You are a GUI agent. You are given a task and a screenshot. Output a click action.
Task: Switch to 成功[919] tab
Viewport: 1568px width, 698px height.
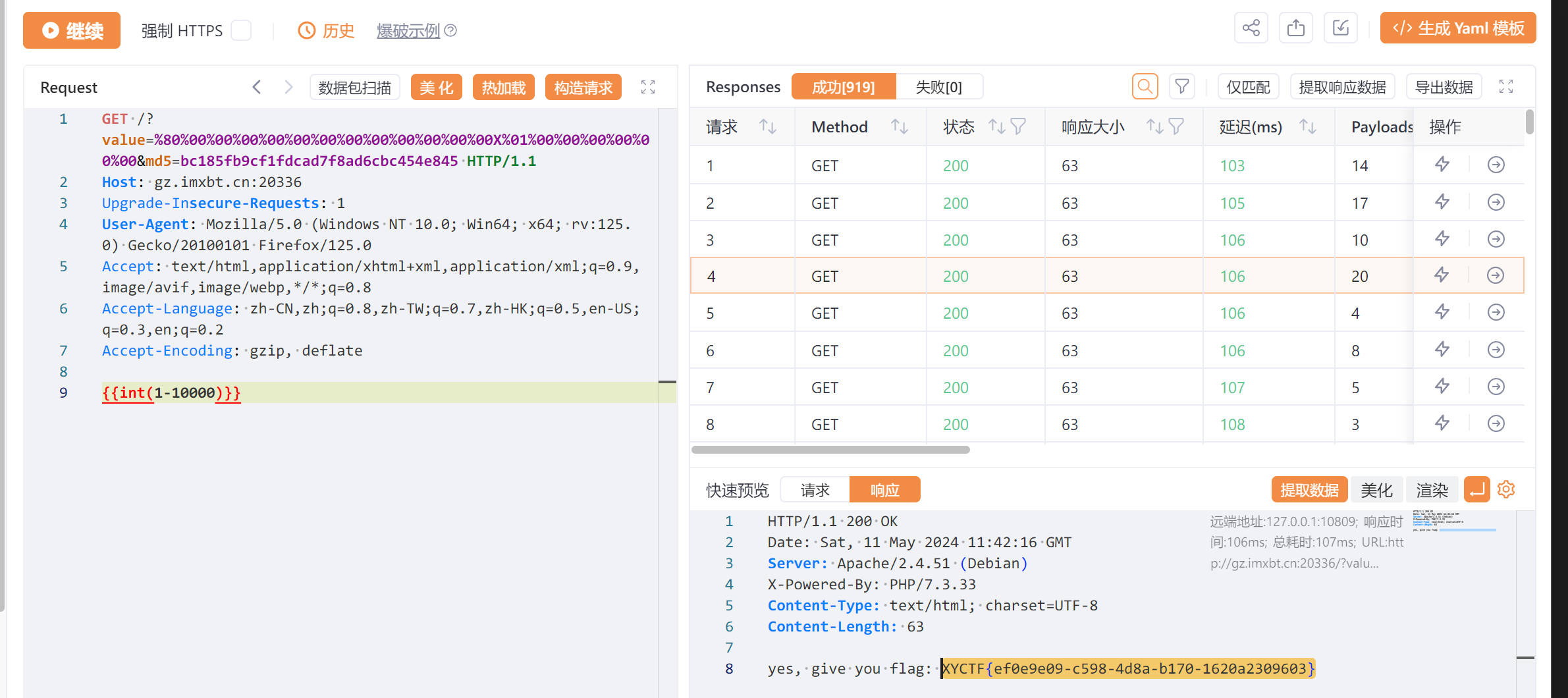pyautogui.click(x=844, y=87)
